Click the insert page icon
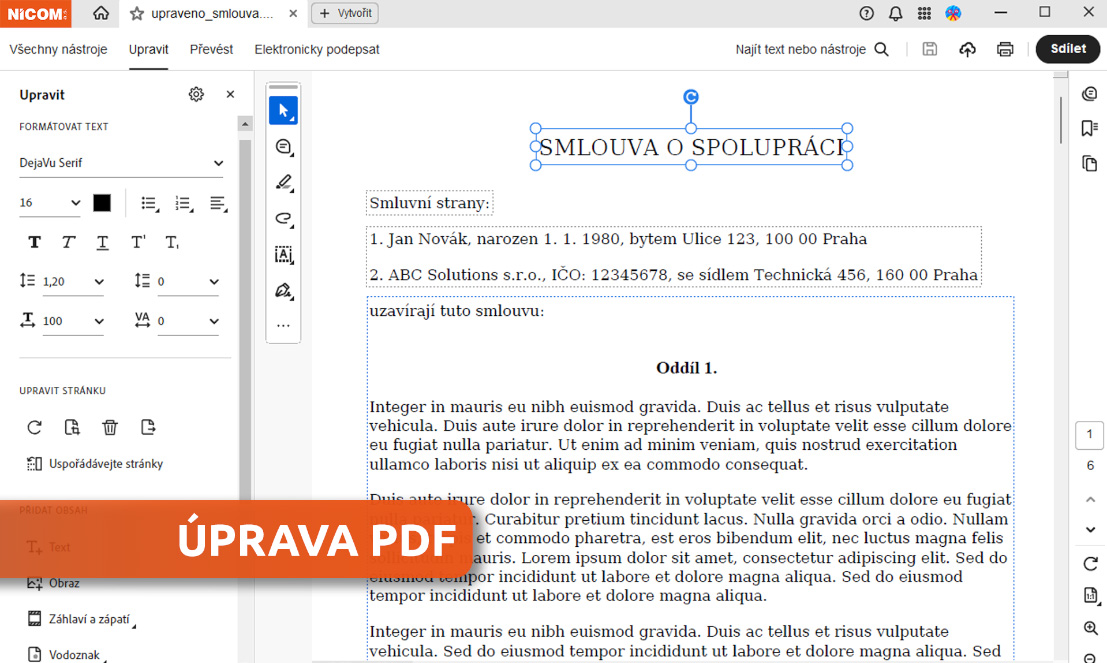 72,427
